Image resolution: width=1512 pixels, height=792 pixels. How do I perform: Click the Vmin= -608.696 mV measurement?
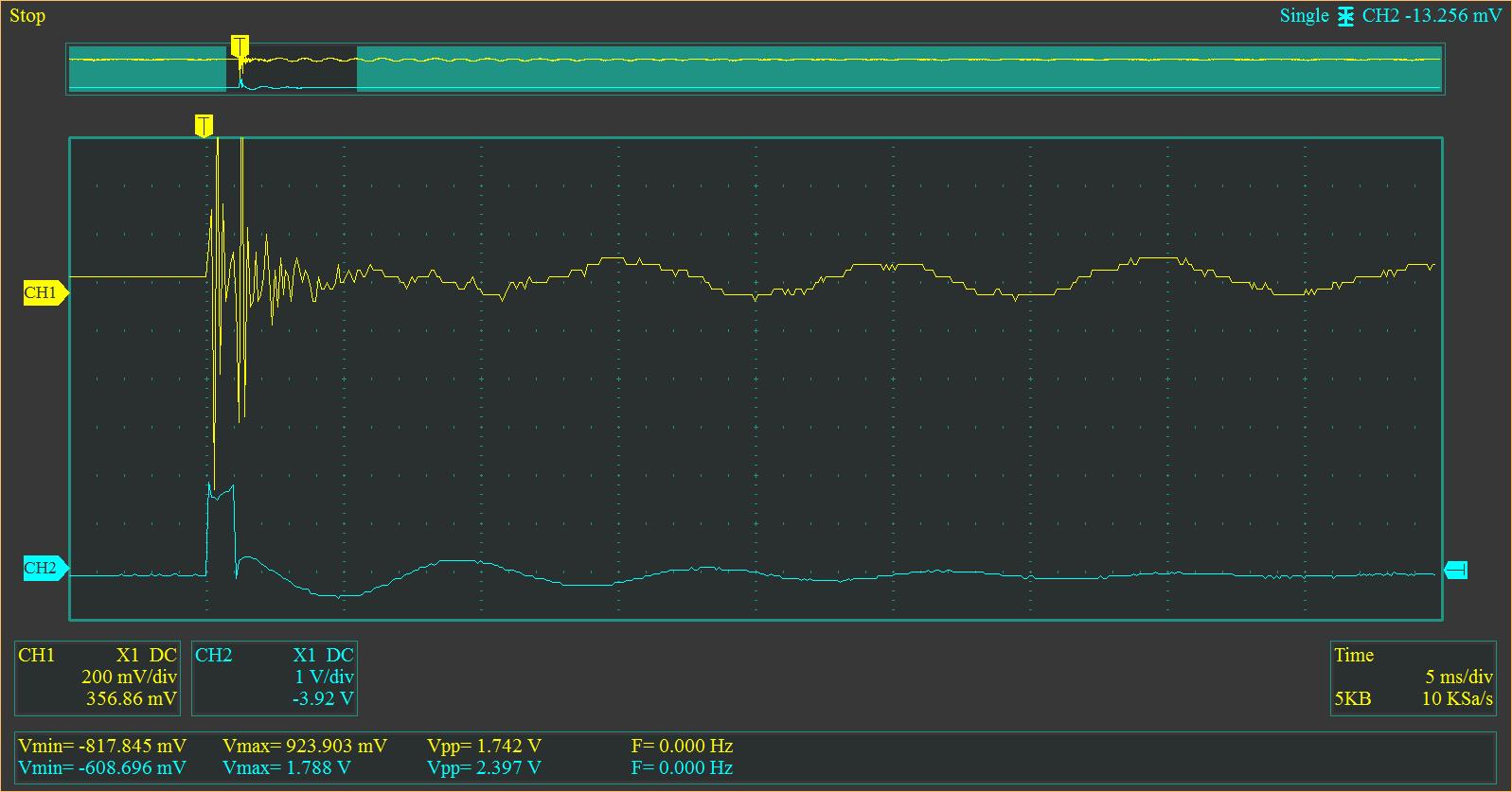[102, 767]
